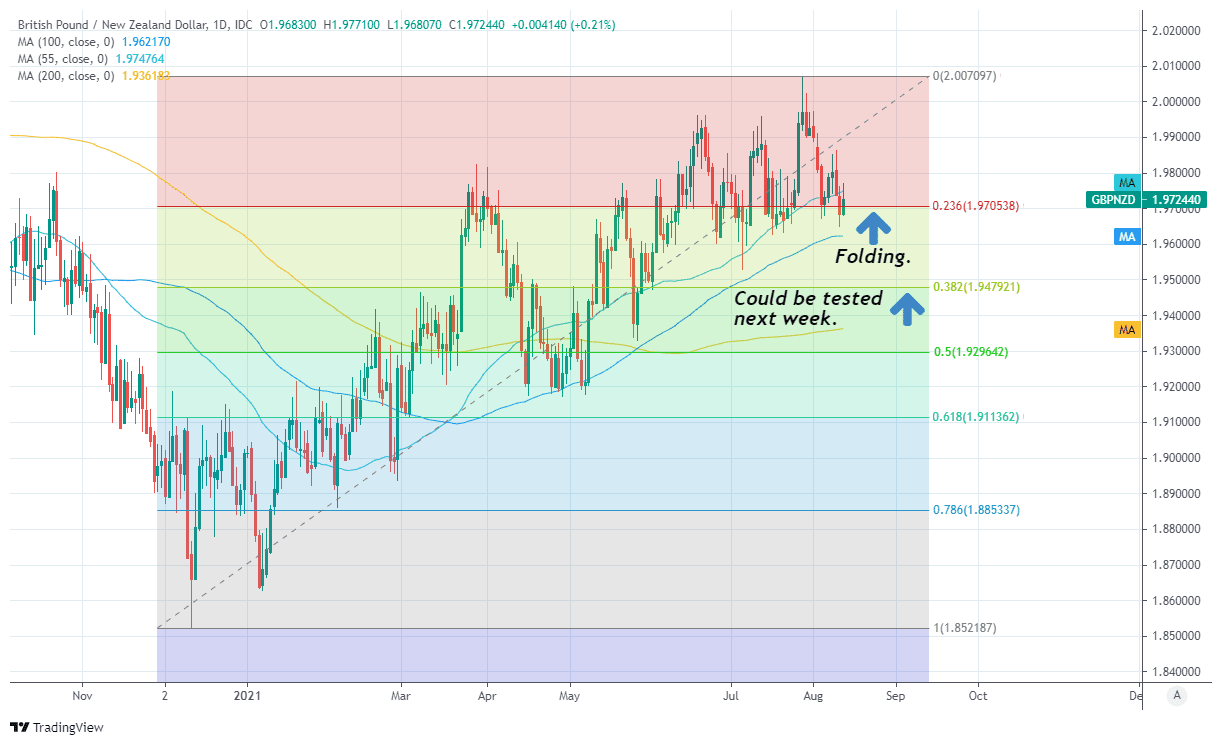Click the 0.382 Fibonacci level label
1212x752 pixels.
(x=975, y=287)
